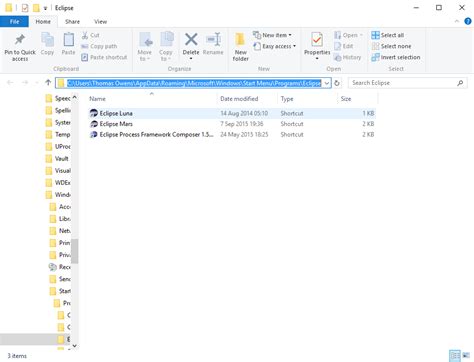Click navigation pane scroll down arrow
Image resolution: width=474 pixels, height=362 pixels.
coord(75,346)
